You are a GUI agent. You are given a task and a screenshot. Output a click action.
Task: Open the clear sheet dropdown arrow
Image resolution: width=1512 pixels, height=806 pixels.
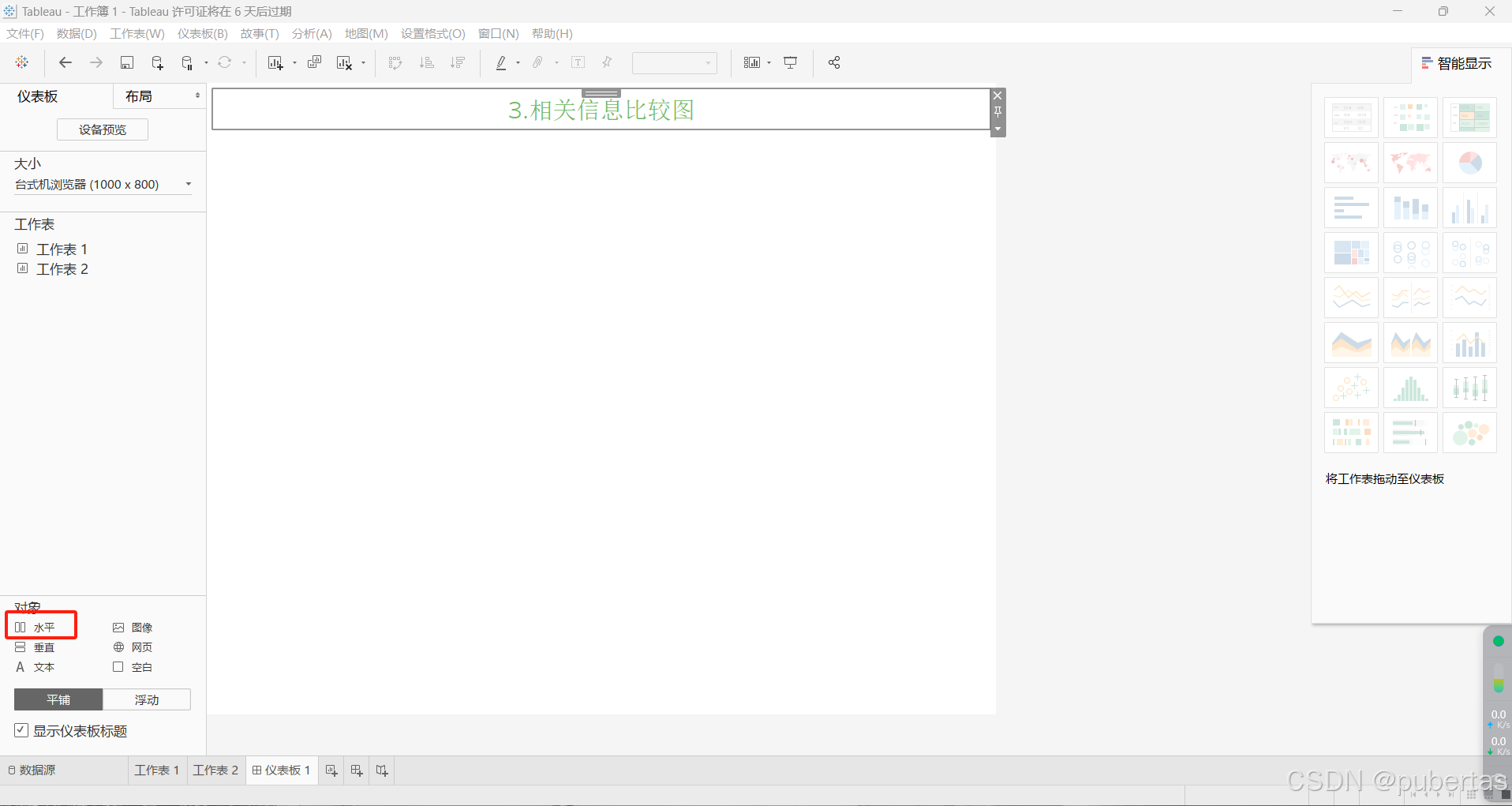tap(363, 62)
